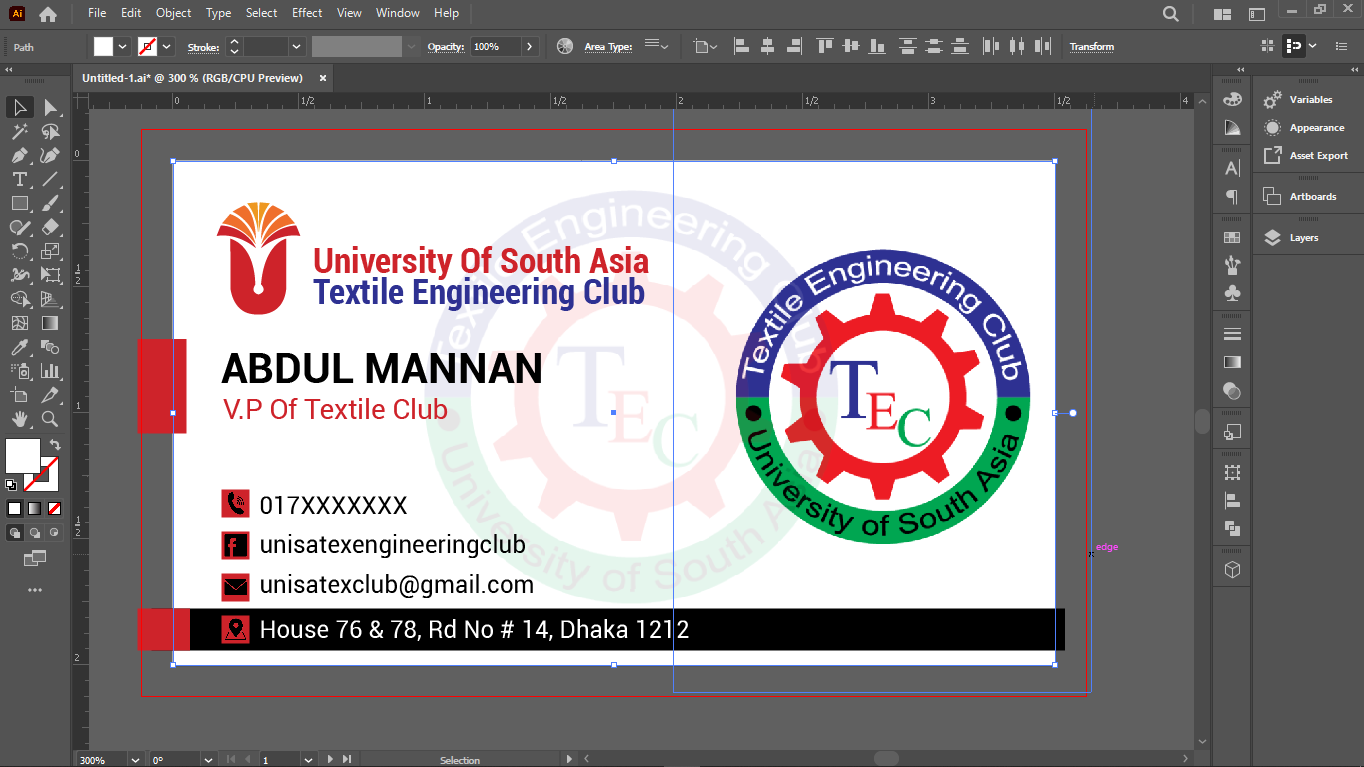Viewport: 1364px width, 767px height.
Task: Choose the Rotate tool
Action: click(19, 251)
